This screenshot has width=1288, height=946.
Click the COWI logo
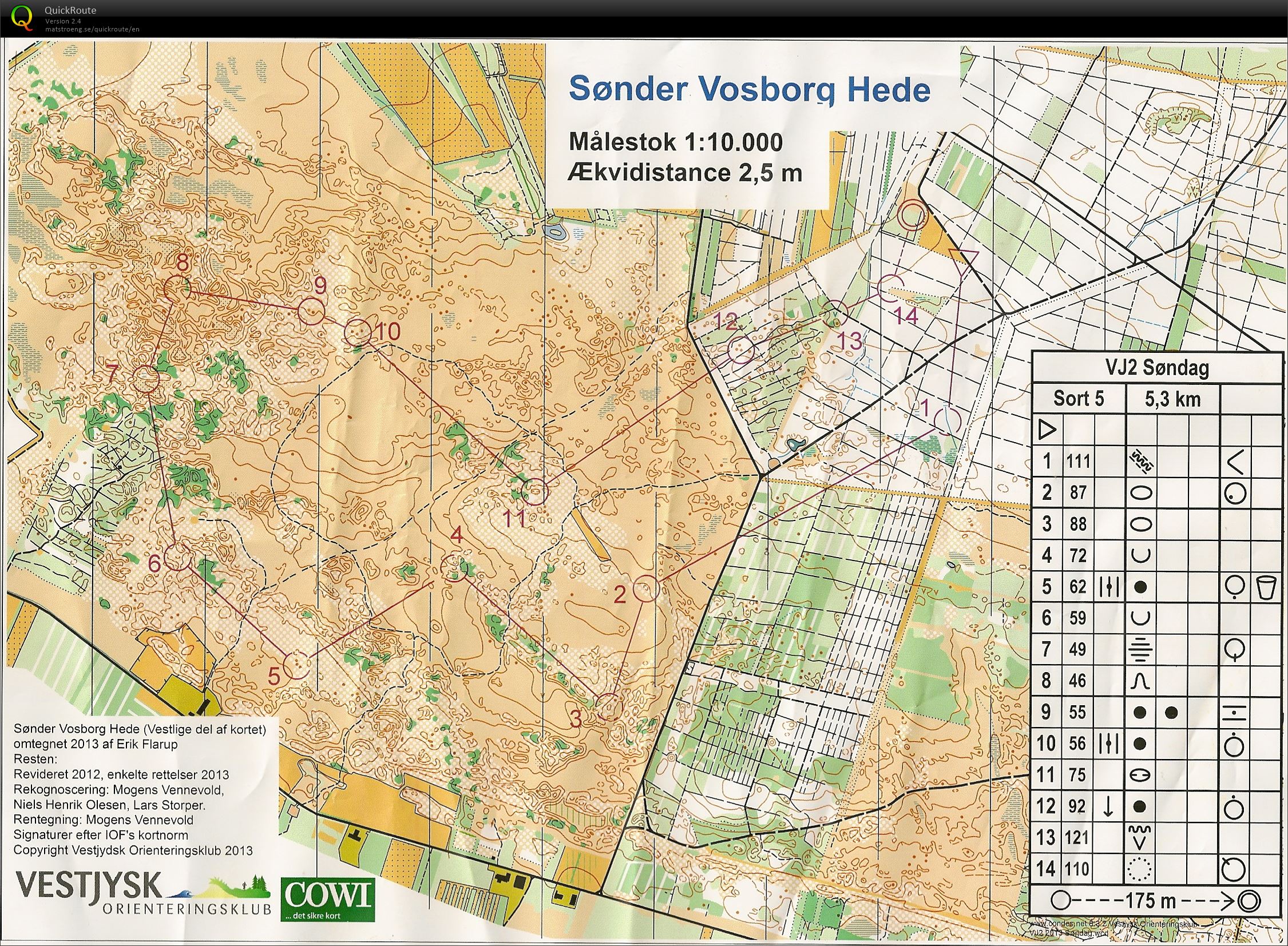pos(328,900)
